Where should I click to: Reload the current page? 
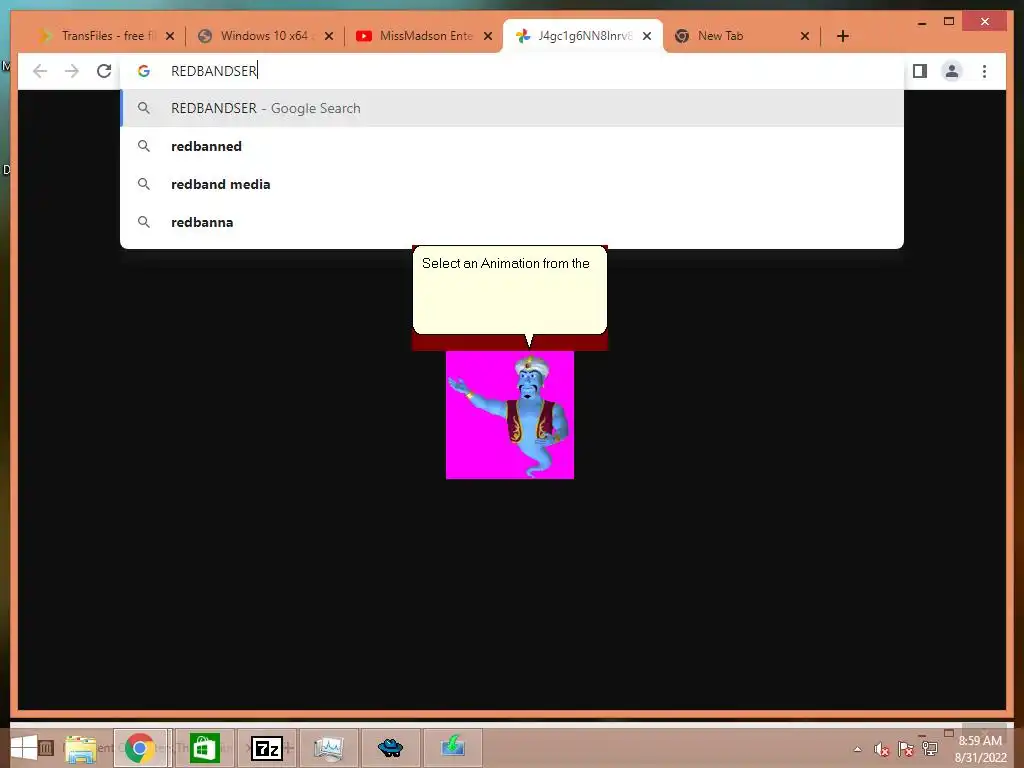tap(104, 71)
